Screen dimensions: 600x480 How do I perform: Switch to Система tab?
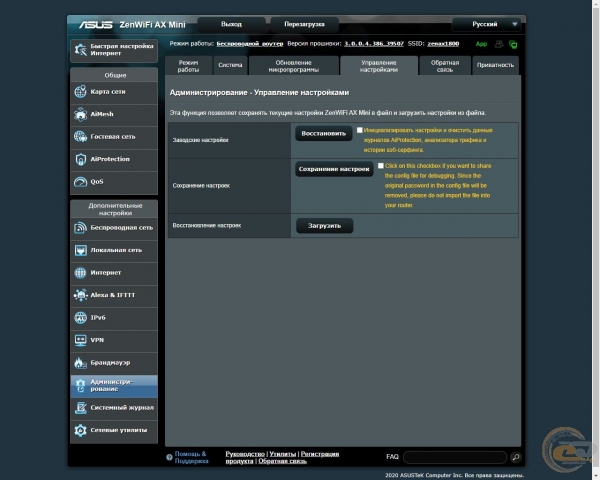tap(230, 66)
